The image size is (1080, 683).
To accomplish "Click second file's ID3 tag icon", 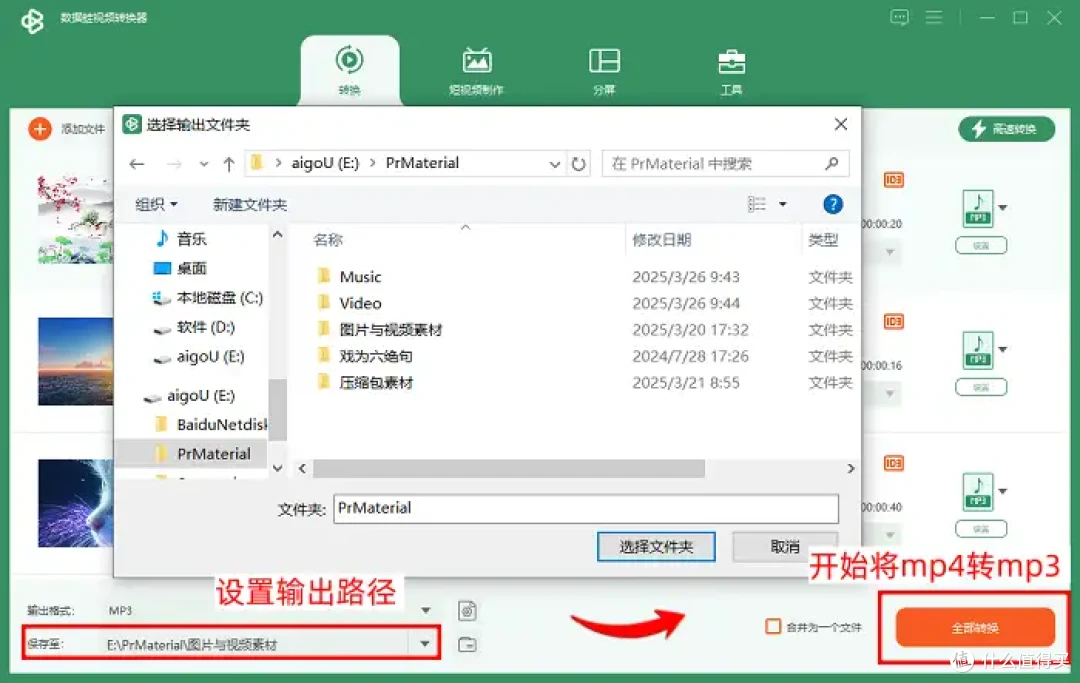I will click(893, 322).
